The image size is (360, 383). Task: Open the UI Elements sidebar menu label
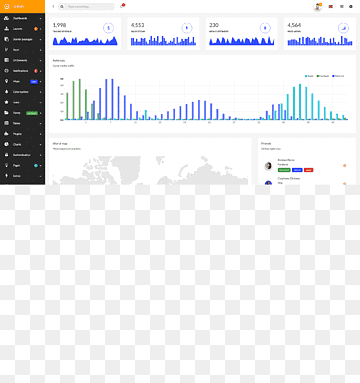click(x=20, y=60)
